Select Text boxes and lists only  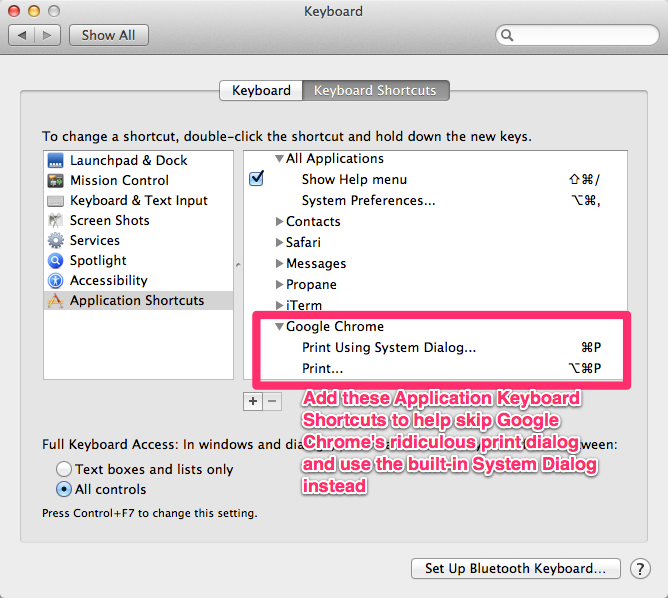pos(64,469)
